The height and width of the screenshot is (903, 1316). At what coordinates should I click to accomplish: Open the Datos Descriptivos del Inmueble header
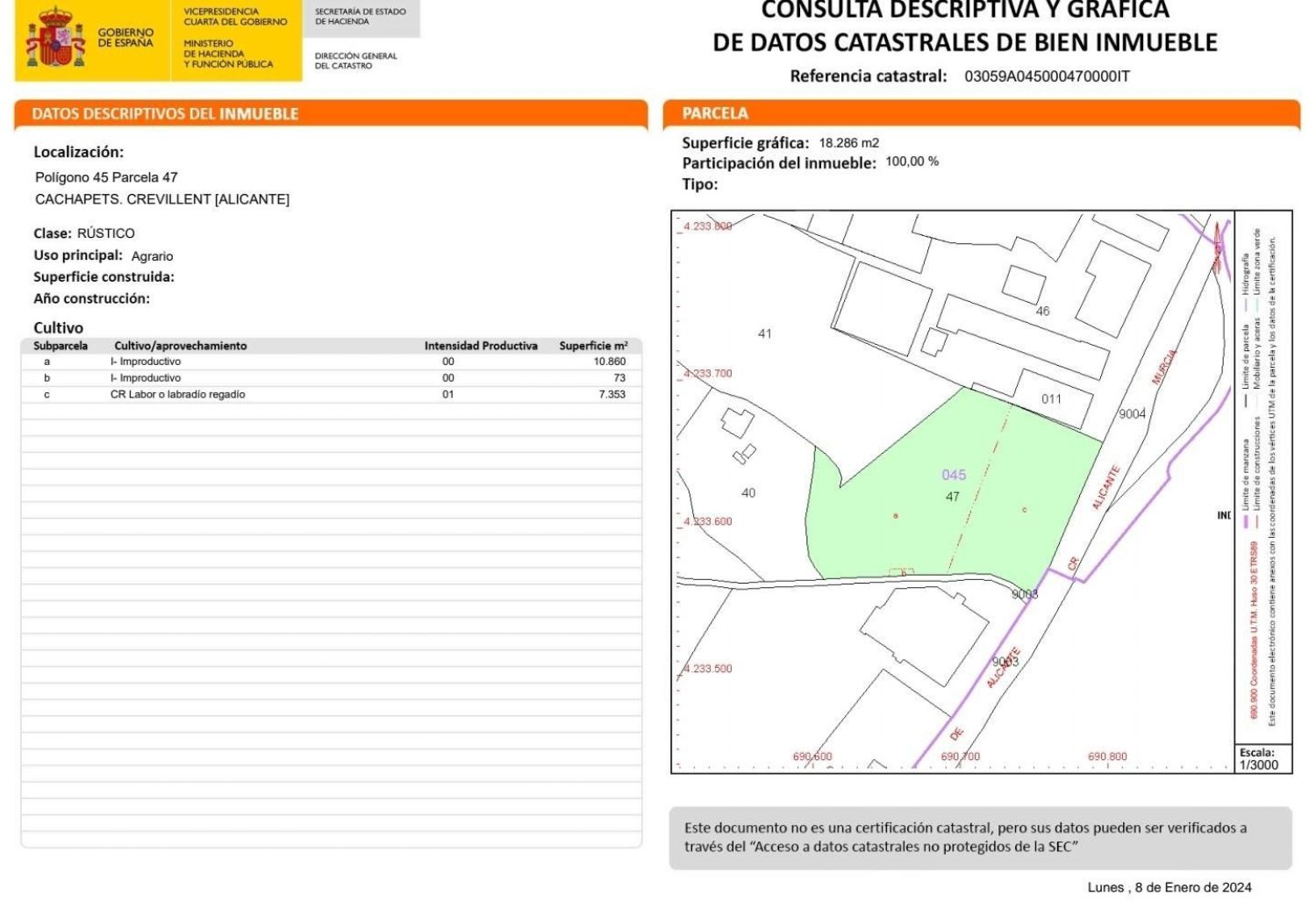click(x=165, y=114)
